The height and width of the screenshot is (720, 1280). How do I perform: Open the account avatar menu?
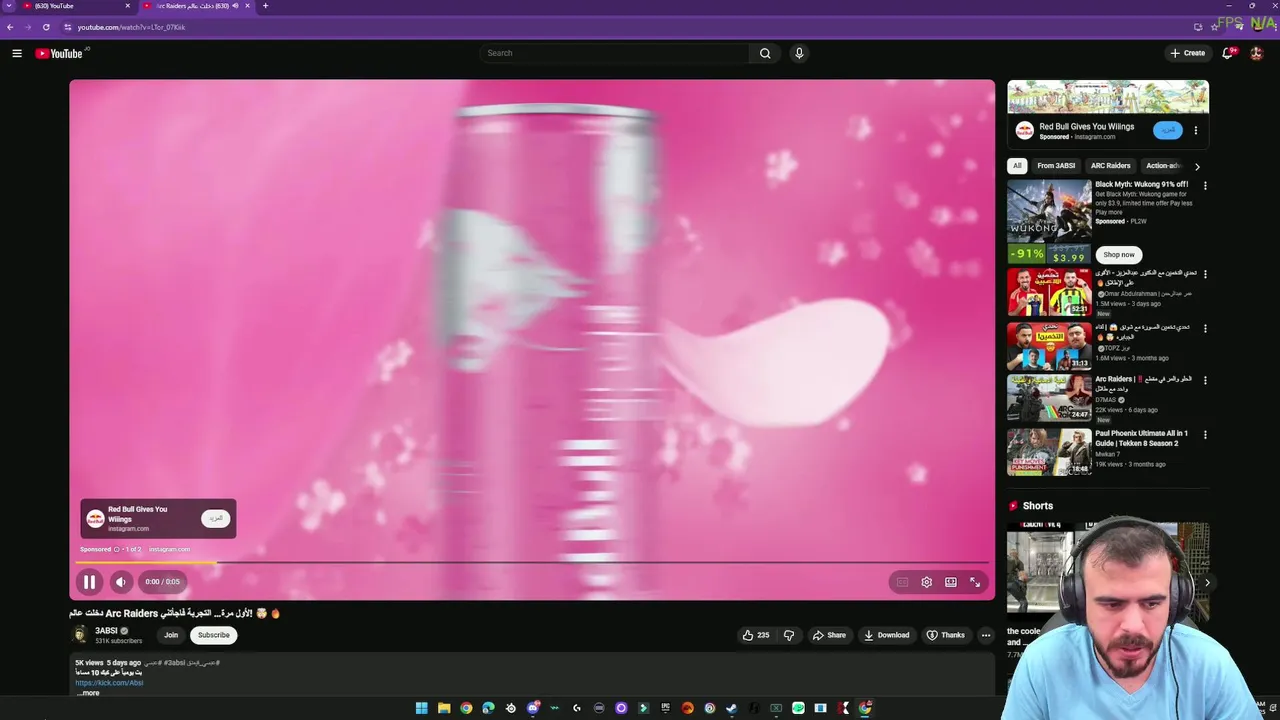[x=1257, y=53]
